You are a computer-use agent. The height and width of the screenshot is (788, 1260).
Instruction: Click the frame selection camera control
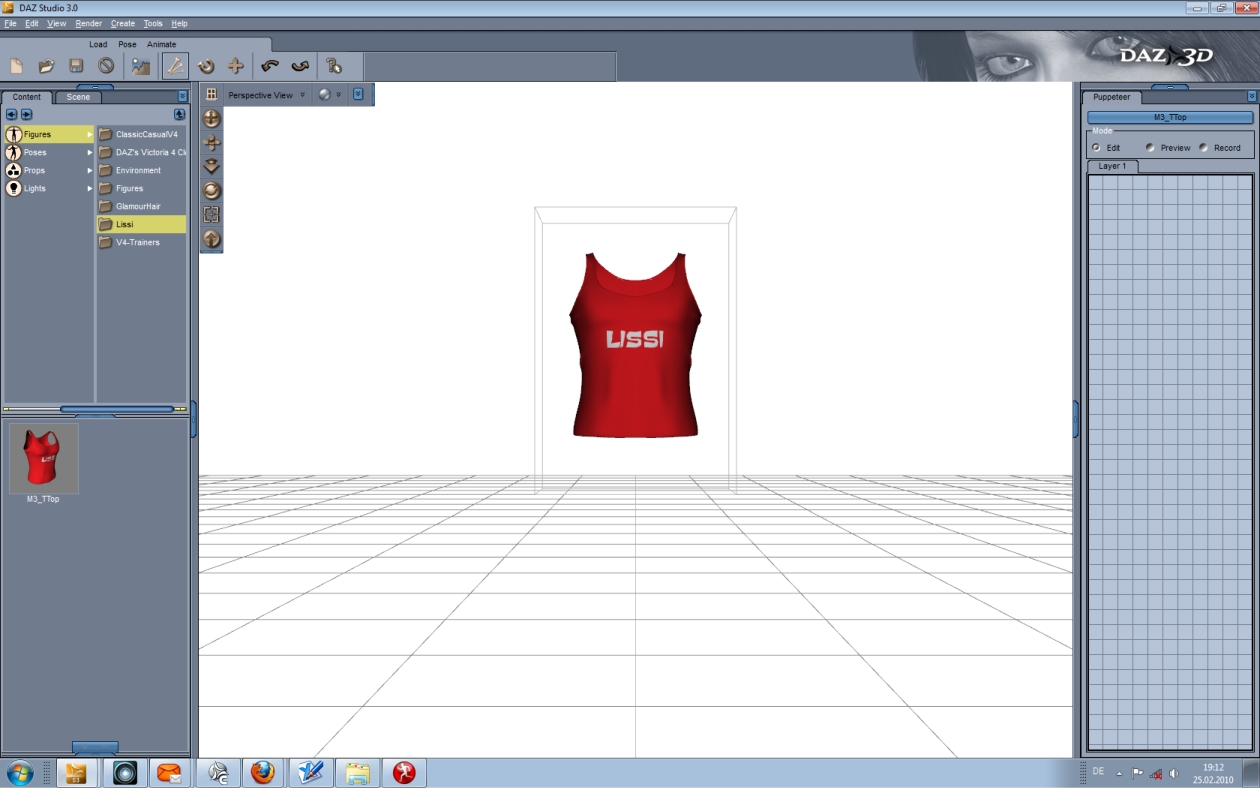[212, 214]
